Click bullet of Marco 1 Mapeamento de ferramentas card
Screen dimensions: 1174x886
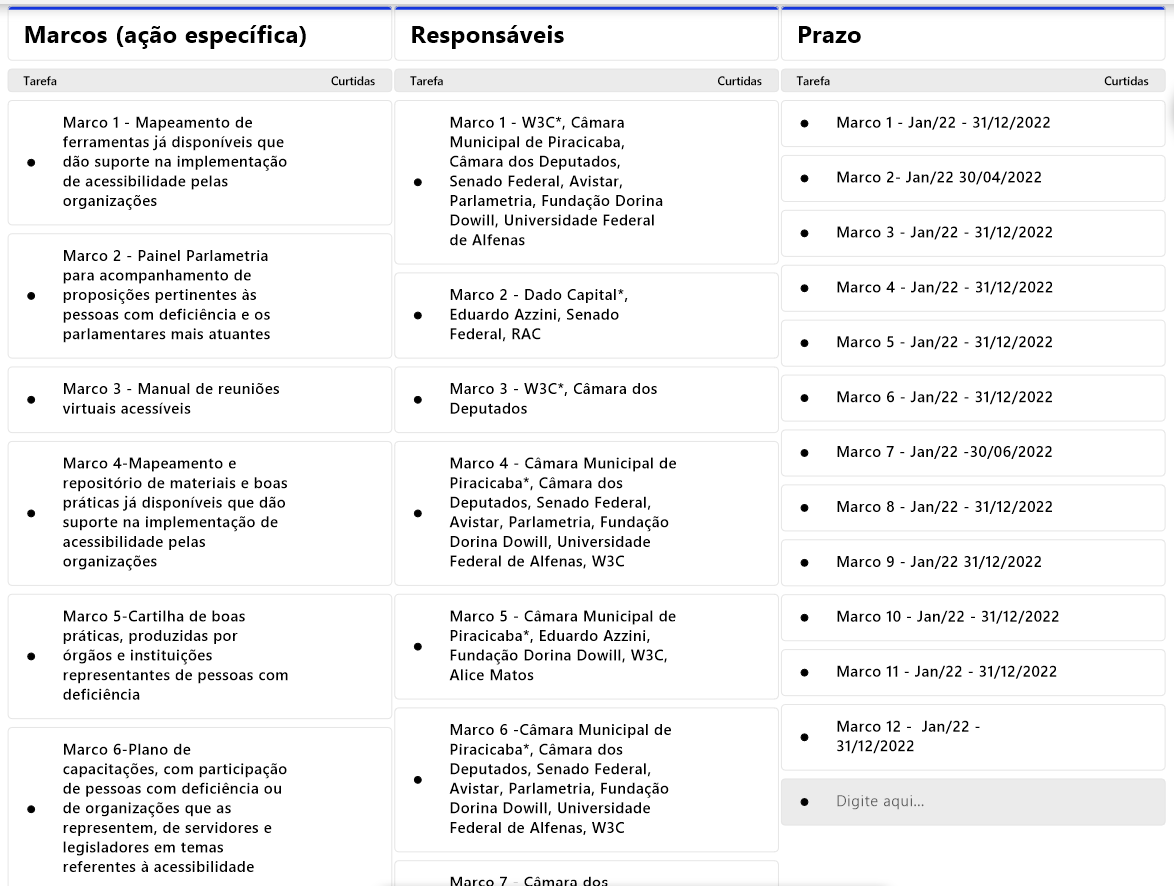click(31, 162)
